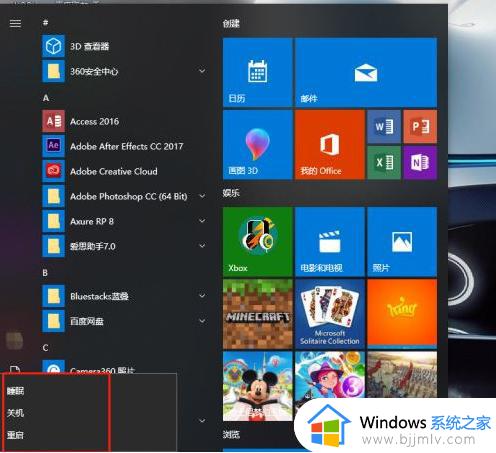Open the battle strategy game tile
Viewport: 496px width, 453px height.
coord(402,375)
